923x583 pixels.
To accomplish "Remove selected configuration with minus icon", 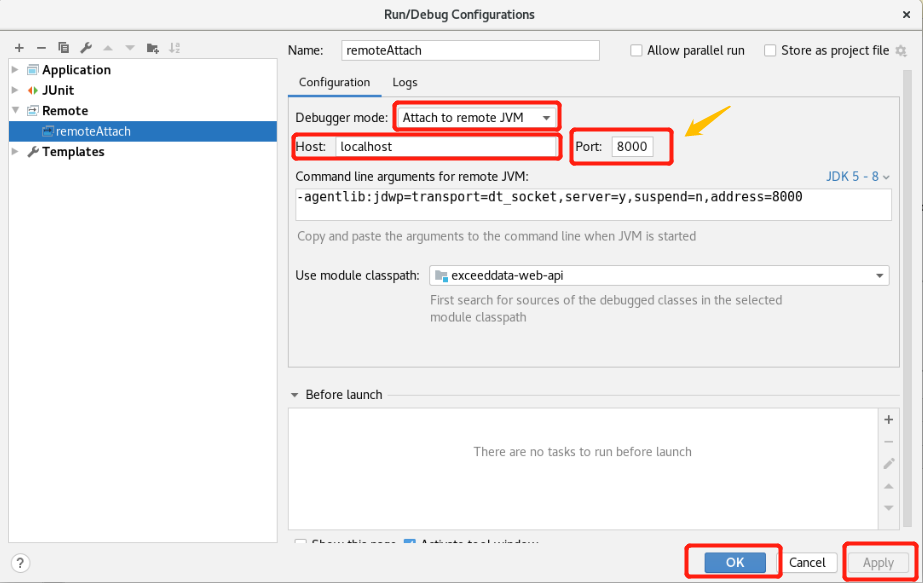I will [41, 48].
